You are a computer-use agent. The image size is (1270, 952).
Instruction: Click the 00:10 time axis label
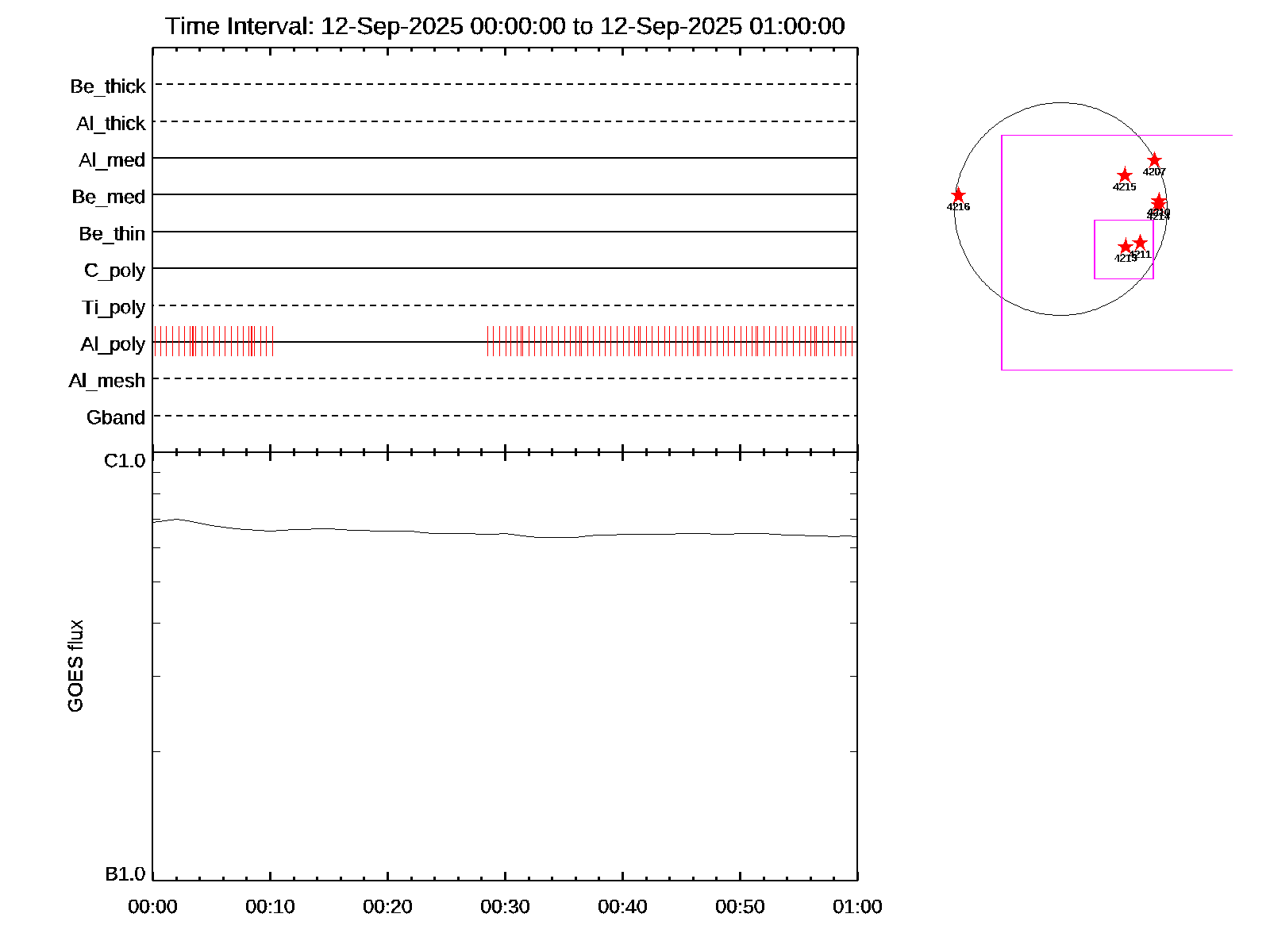(270, 907)
